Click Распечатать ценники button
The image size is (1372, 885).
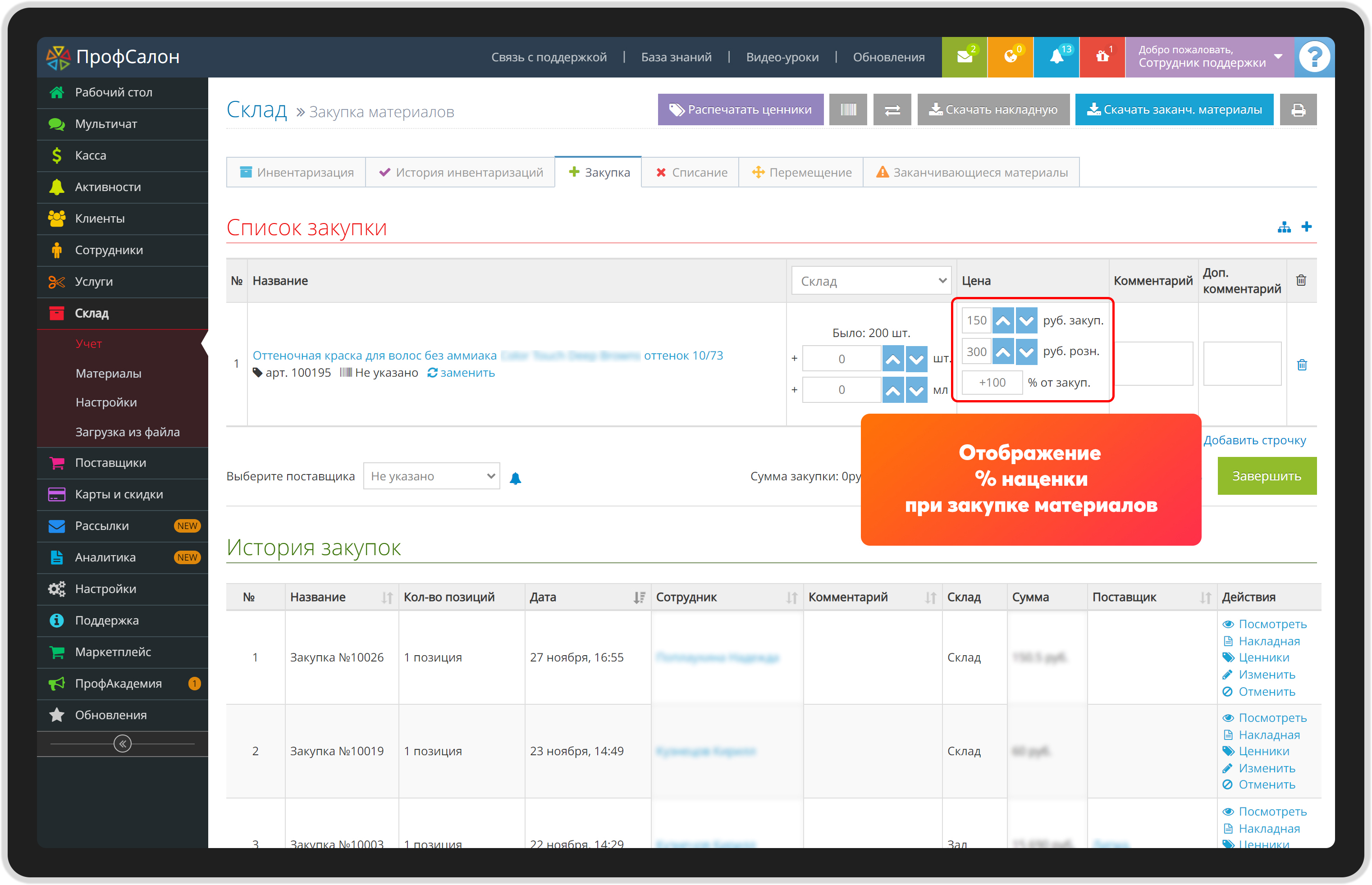tap(741, 109)
